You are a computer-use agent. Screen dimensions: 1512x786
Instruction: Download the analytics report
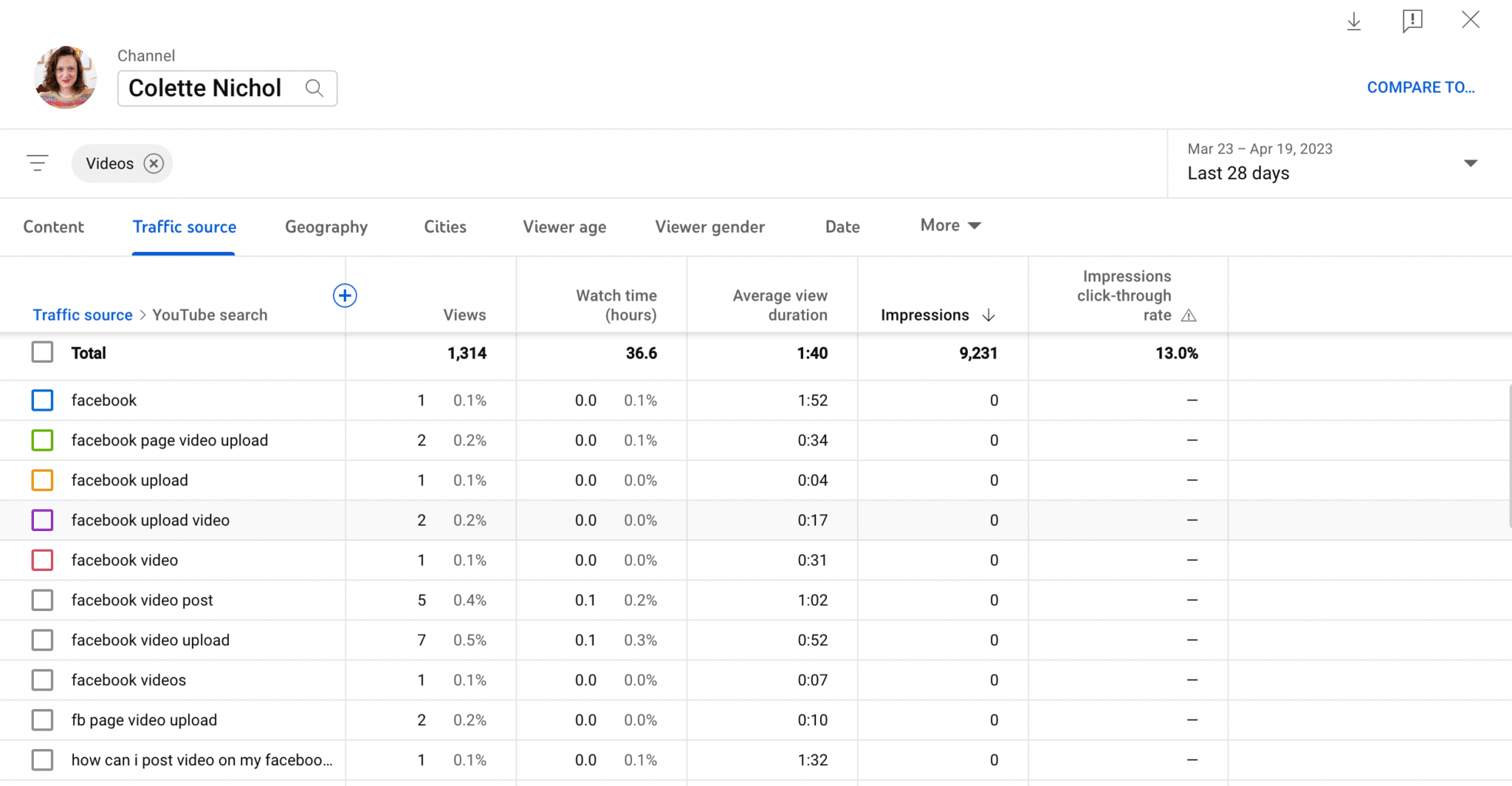(x=1353, y=21)
